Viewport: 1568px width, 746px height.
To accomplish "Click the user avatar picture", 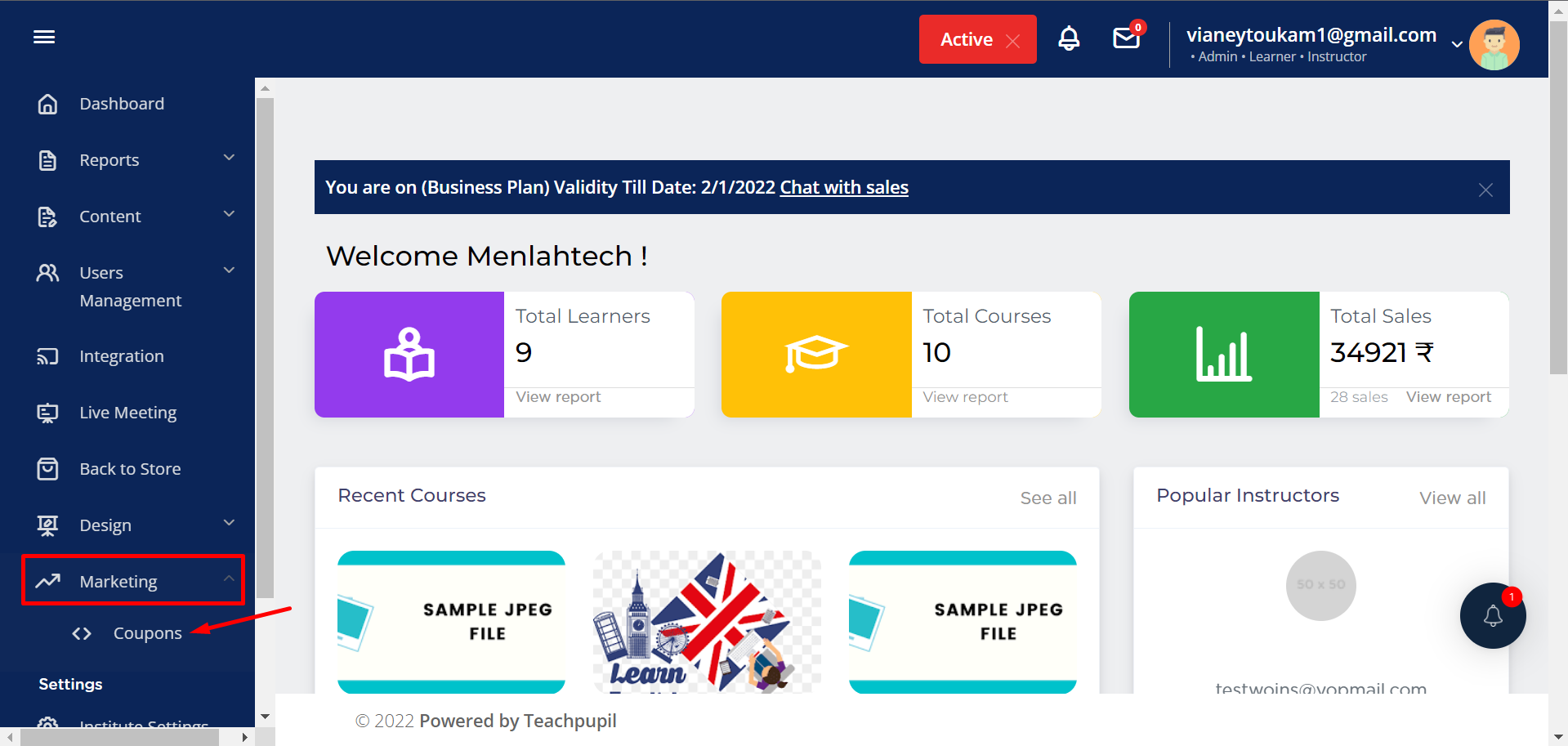I will point(1494,45).
